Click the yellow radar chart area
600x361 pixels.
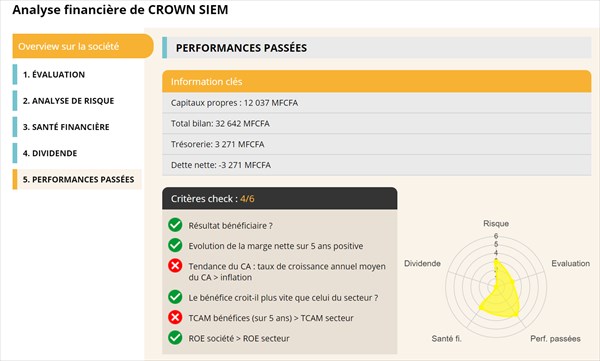coord(502,295)
